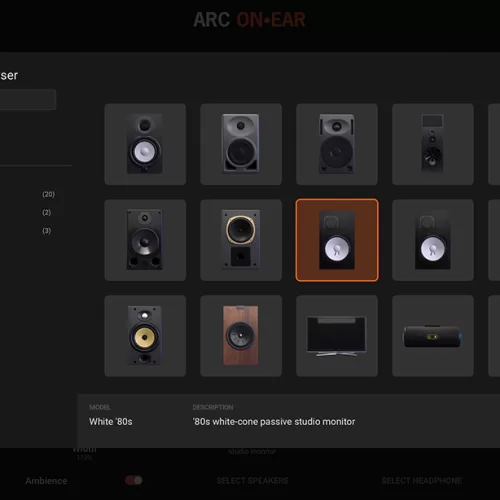Toggle the Ambience switch
Image resolution: width=500 pixels, height=500 pixels.
134,480
